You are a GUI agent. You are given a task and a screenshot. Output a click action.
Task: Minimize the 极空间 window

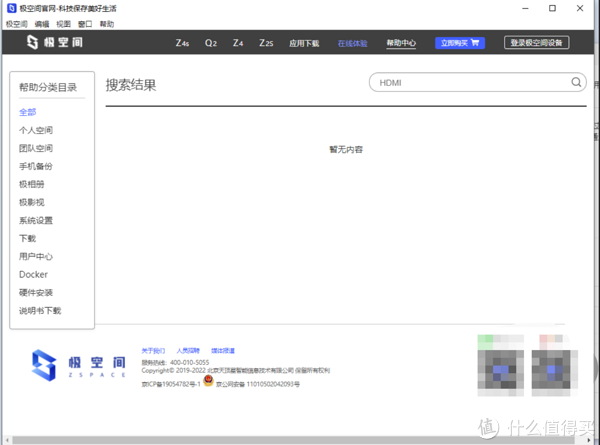(525, 8)
